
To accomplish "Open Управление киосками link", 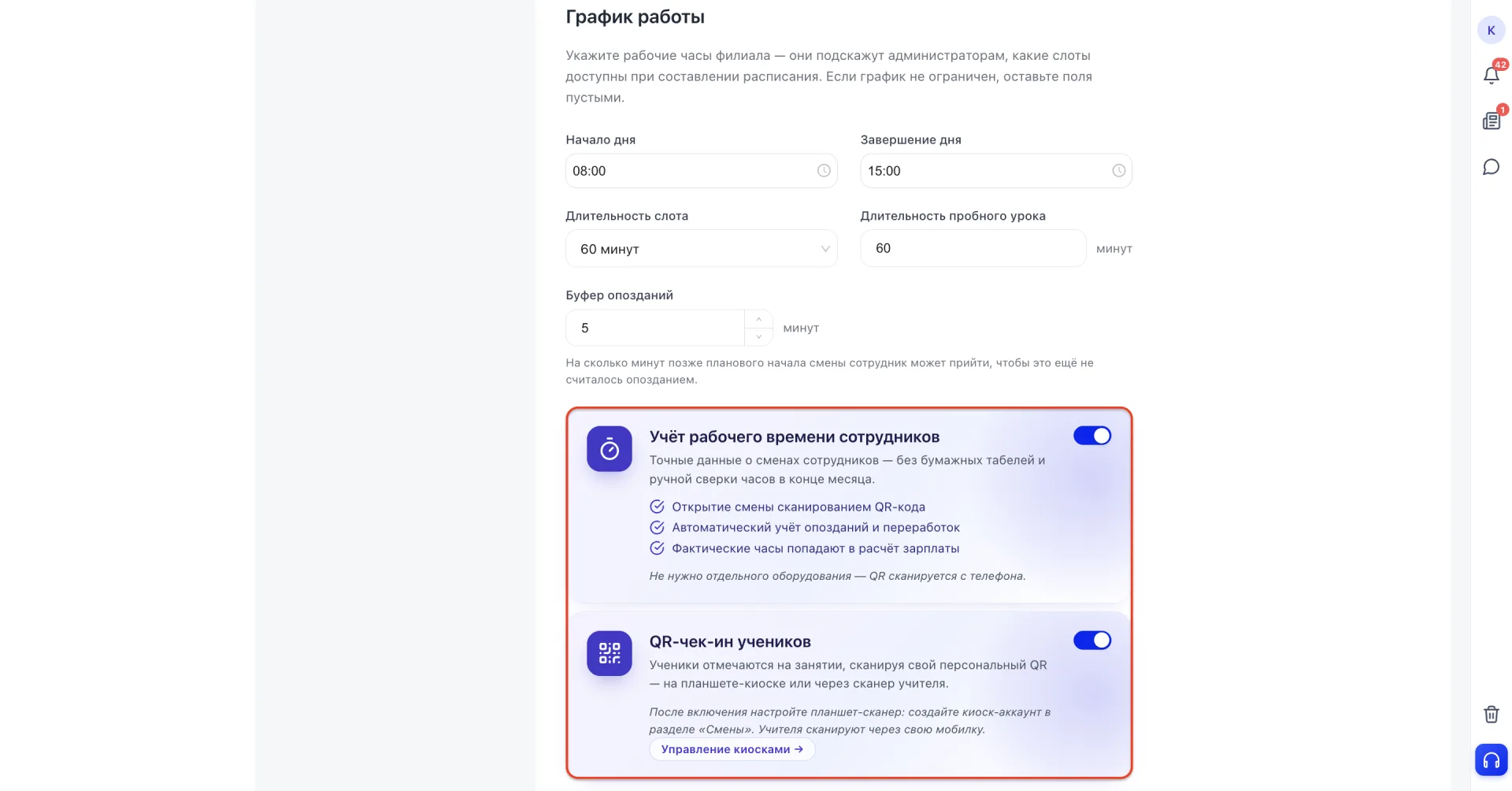I will click(732, 749).
